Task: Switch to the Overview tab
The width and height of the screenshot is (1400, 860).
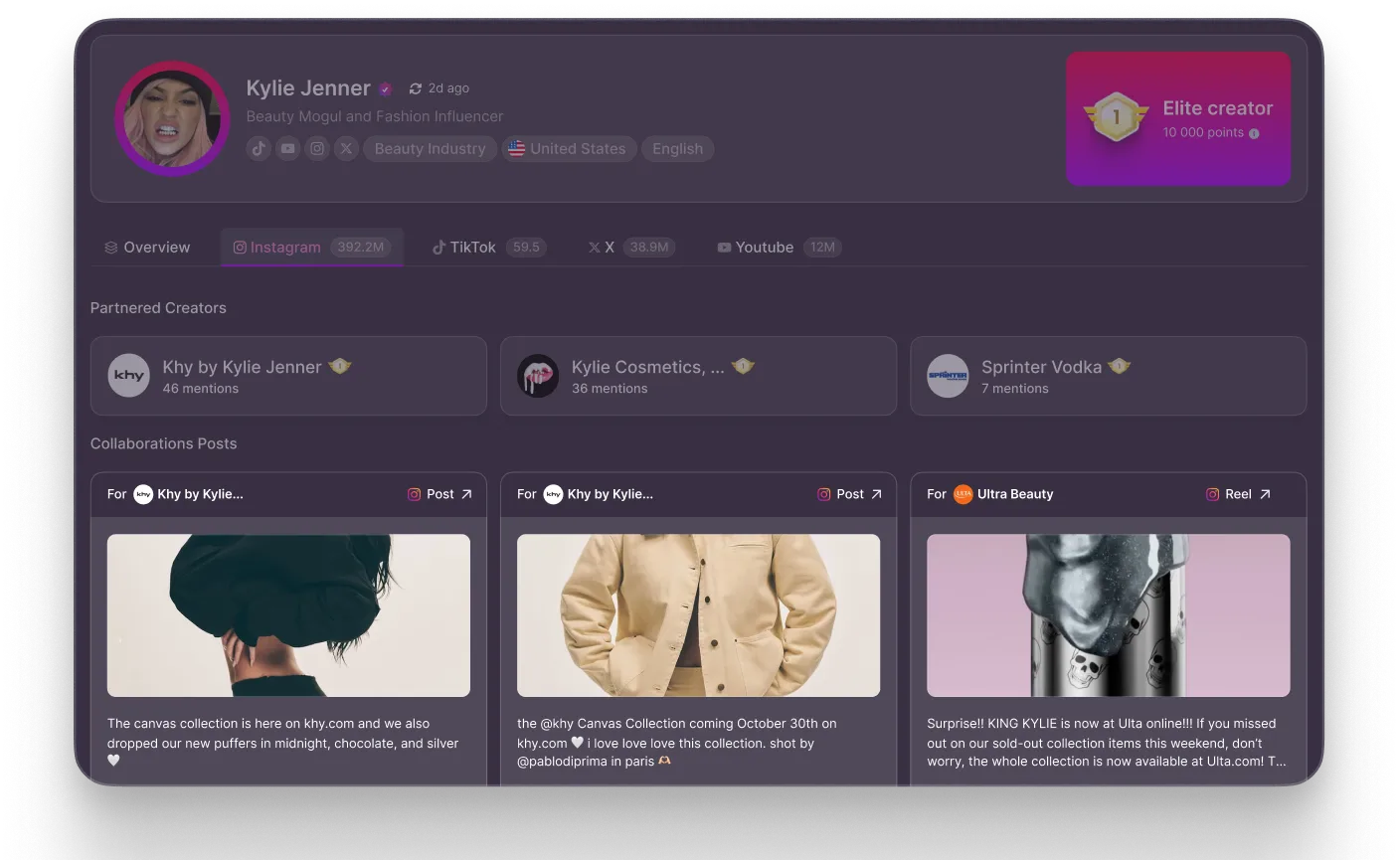Action: coord(147,248)
